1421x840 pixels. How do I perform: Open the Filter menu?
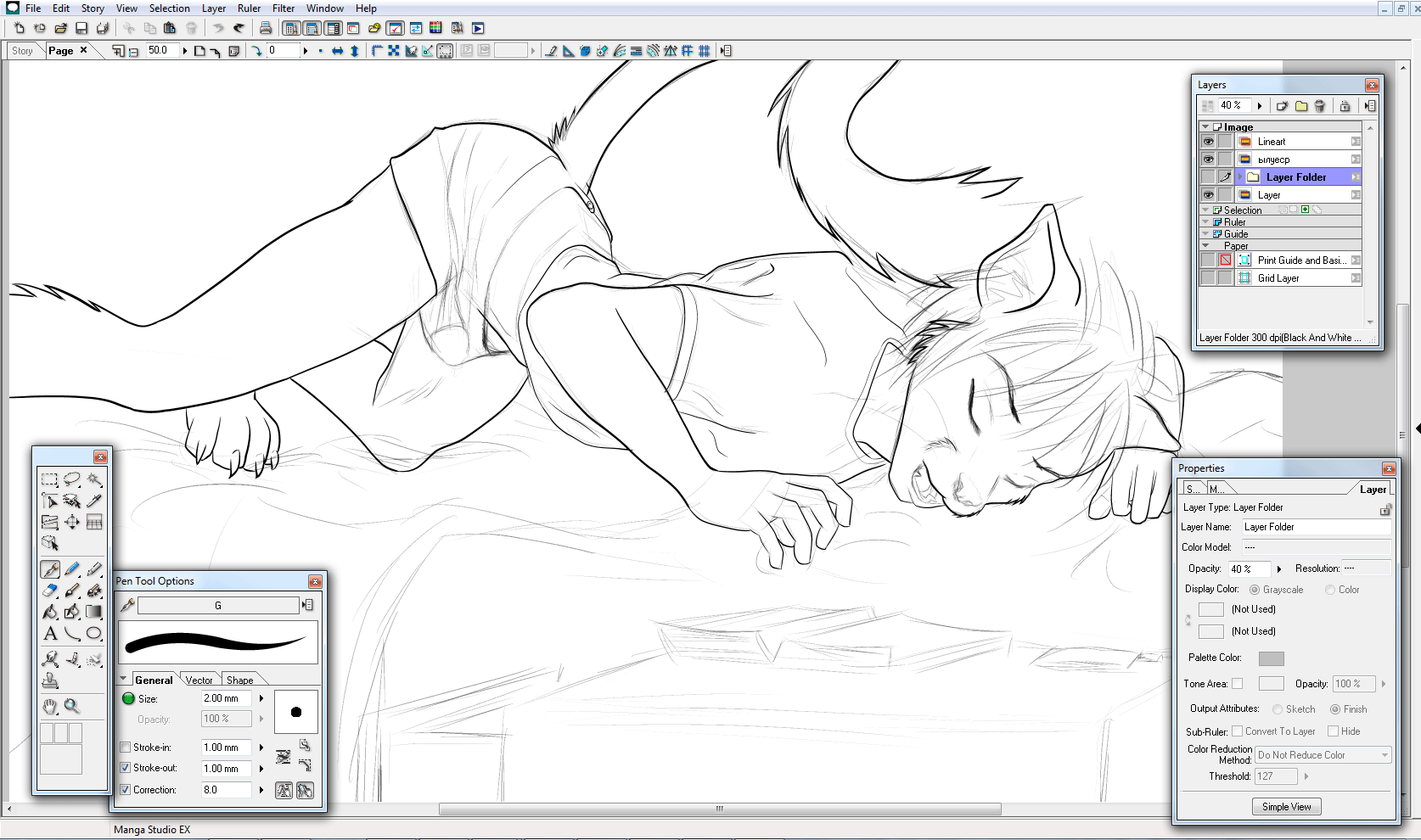[x=284, y=8]
